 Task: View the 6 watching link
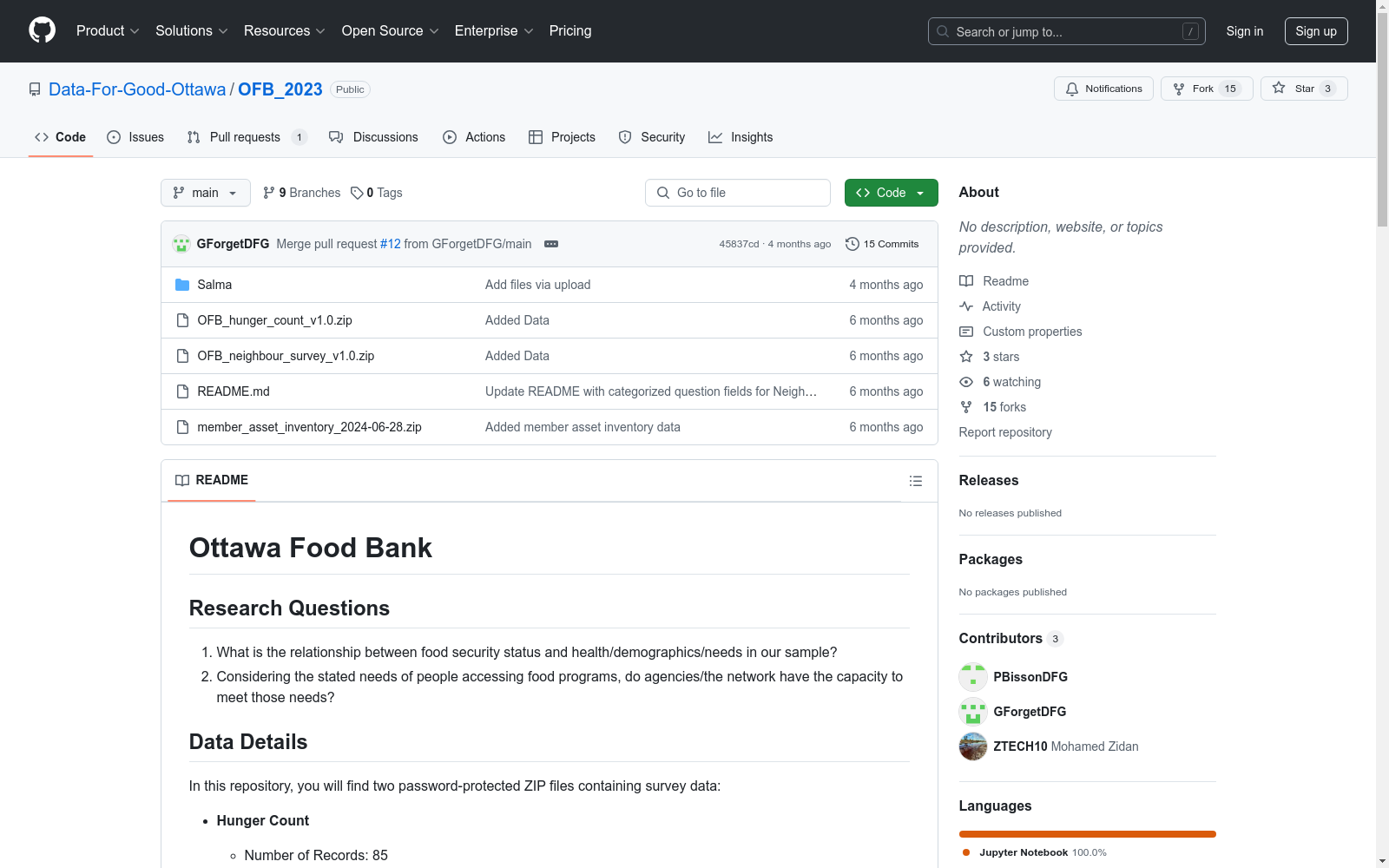[1000, 382]
